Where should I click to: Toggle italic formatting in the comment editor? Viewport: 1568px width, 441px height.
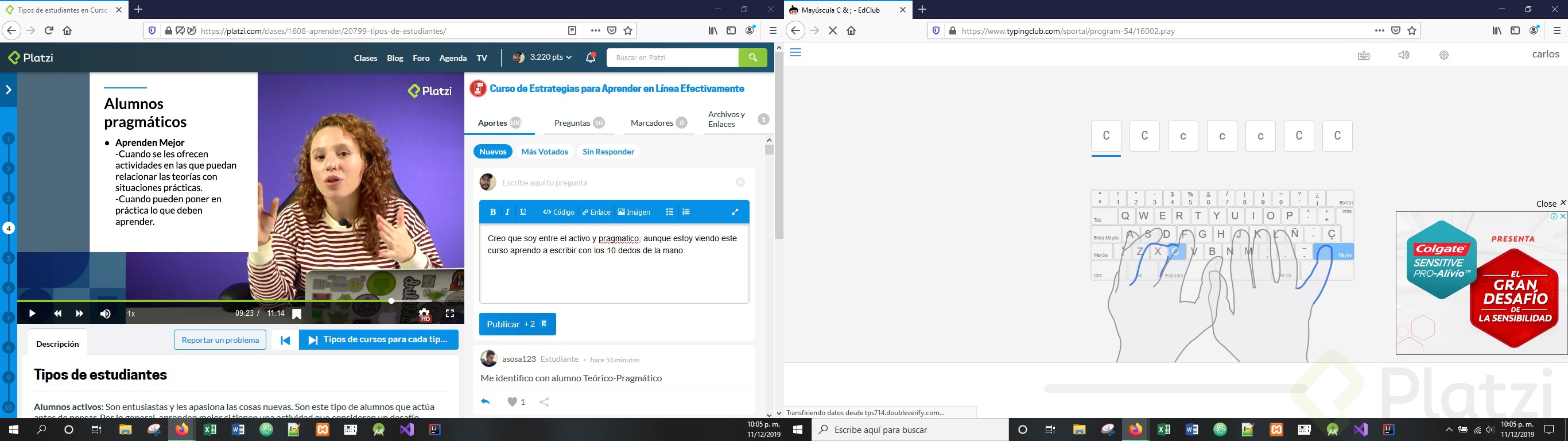pos(508,212)
